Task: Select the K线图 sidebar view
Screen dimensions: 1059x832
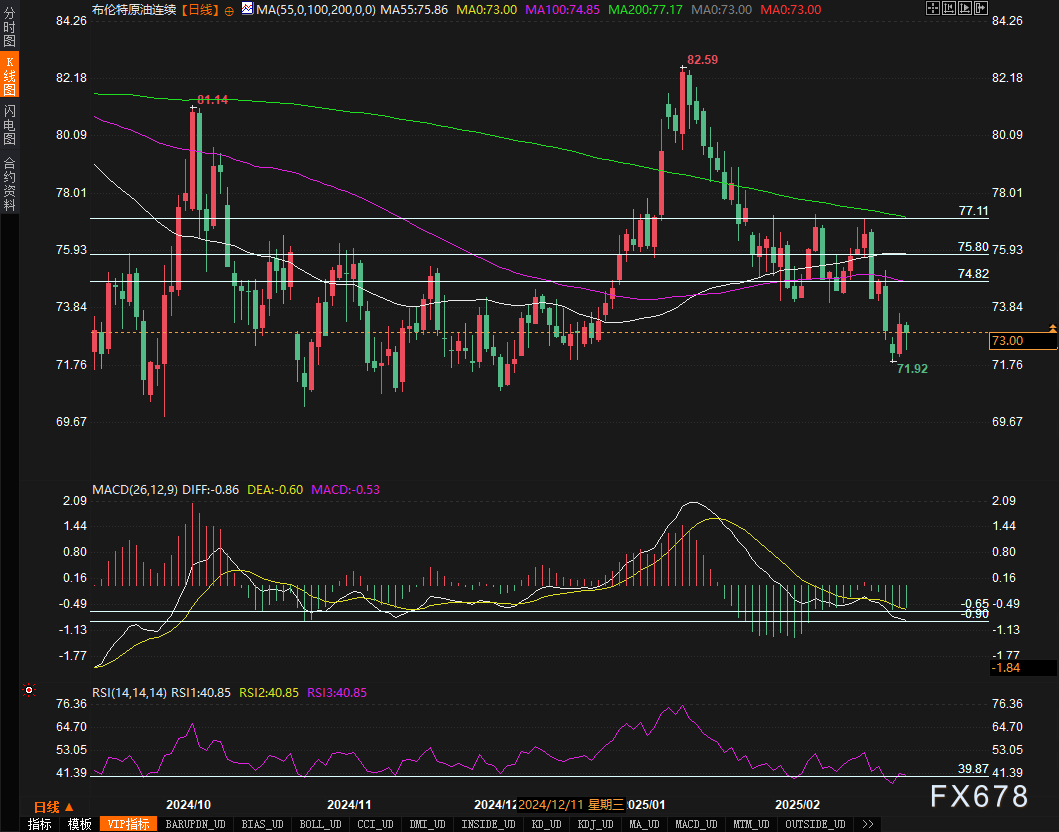Action: pyautogui.click(x=9, y=76)
